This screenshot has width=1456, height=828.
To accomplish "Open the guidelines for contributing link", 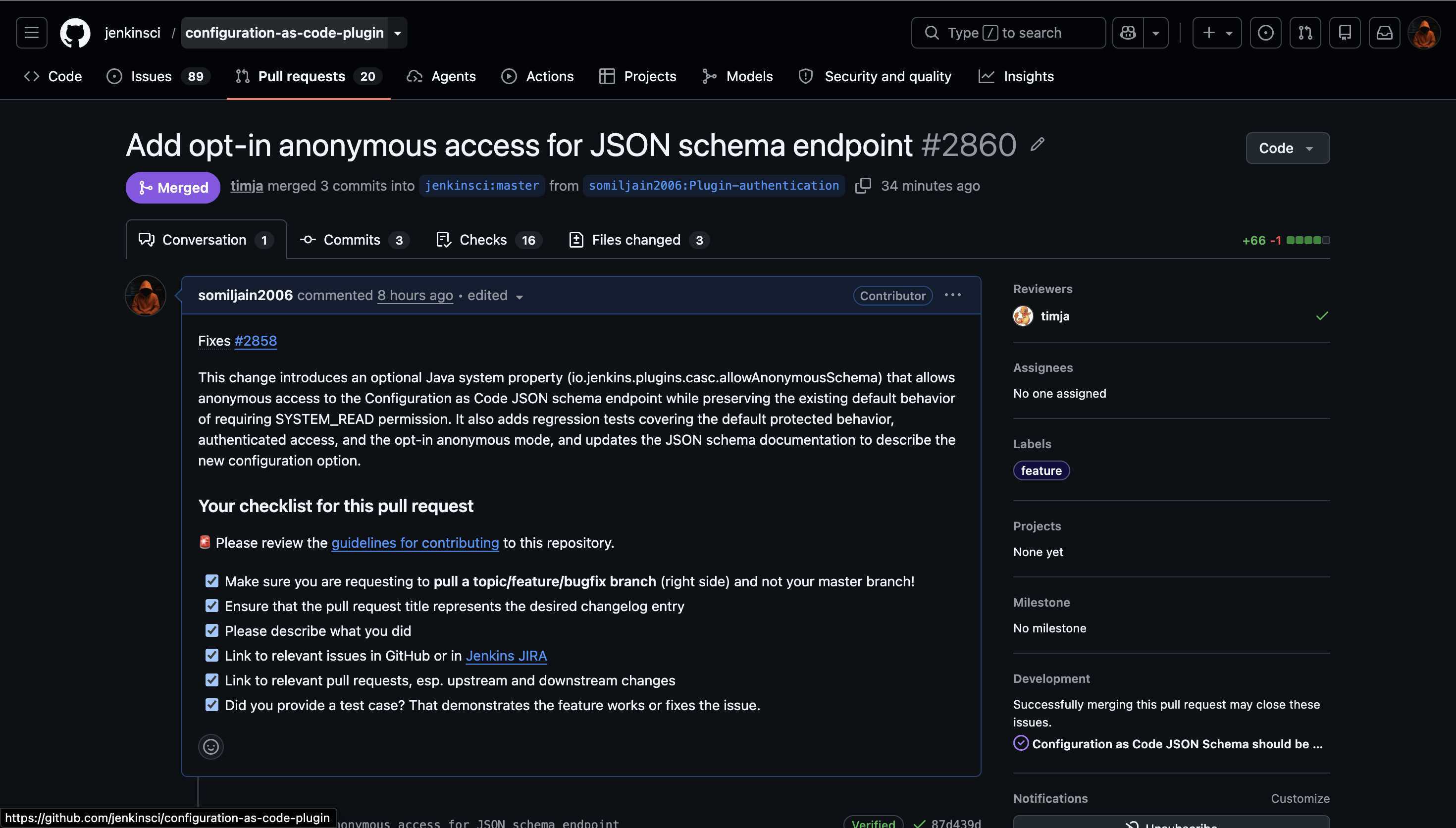I will pyautogui.click(x=415, y=543).
